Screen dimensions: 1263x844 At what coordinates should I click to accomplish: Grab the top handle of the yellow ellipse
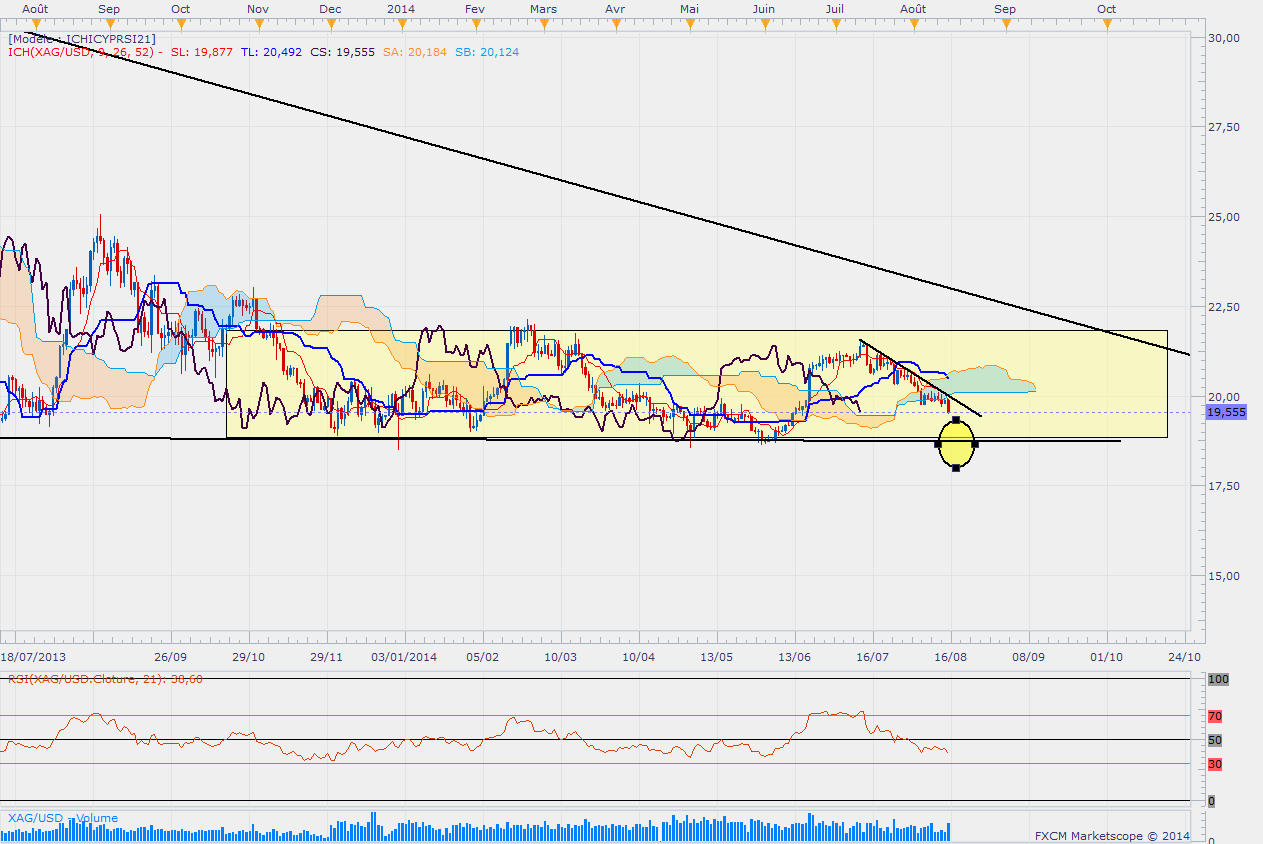(957, 420)
